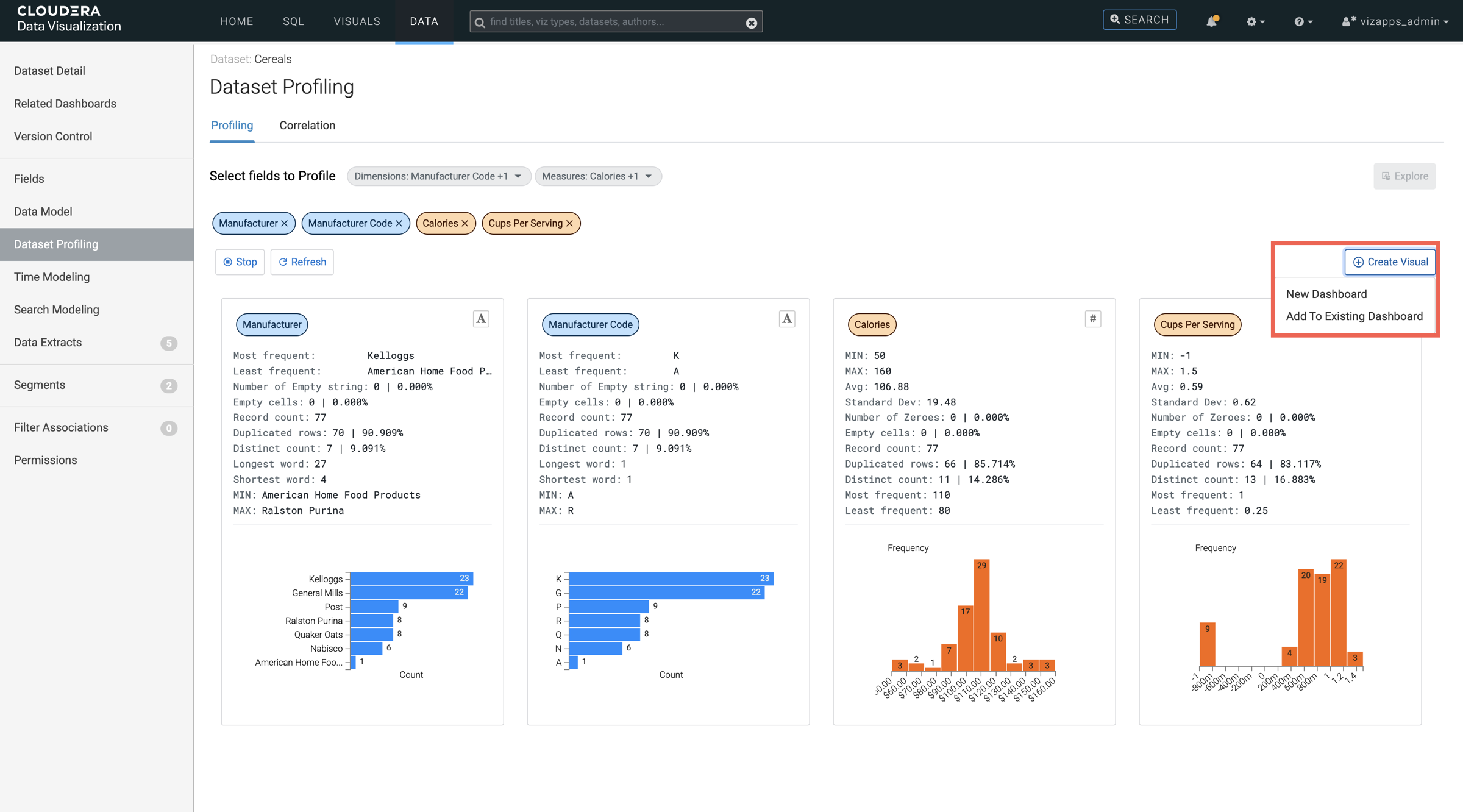Open the vizapps_admin user menu
Viewport: 1463px width, 812px height.
(1395, 21)
